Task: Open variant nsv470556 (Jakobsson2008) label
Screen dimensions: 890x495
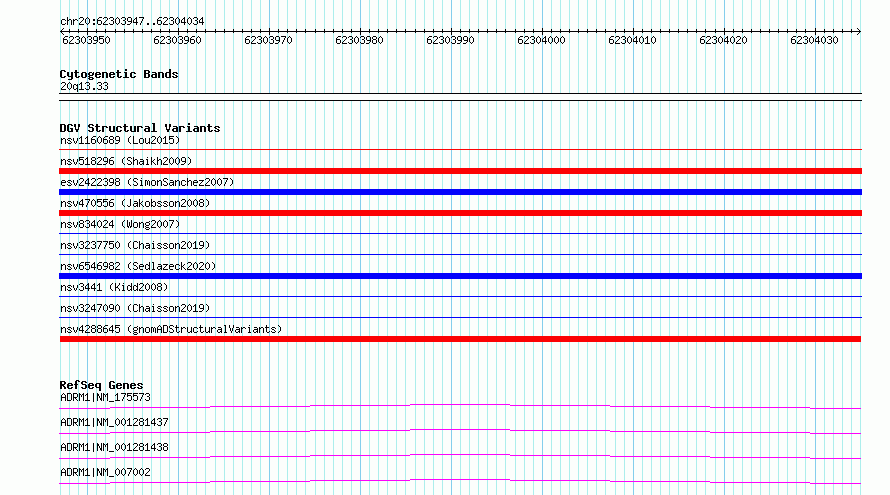Action: click(135, 203)
